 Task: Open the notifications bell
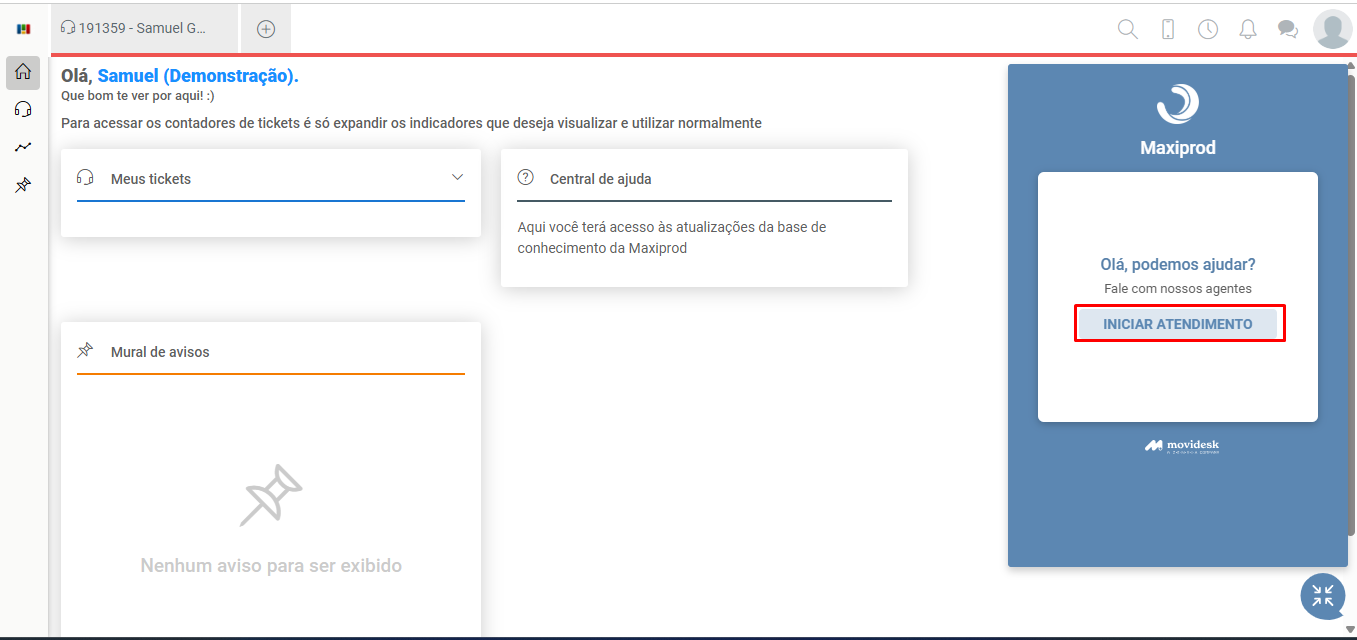click(x=1248, y=29)
